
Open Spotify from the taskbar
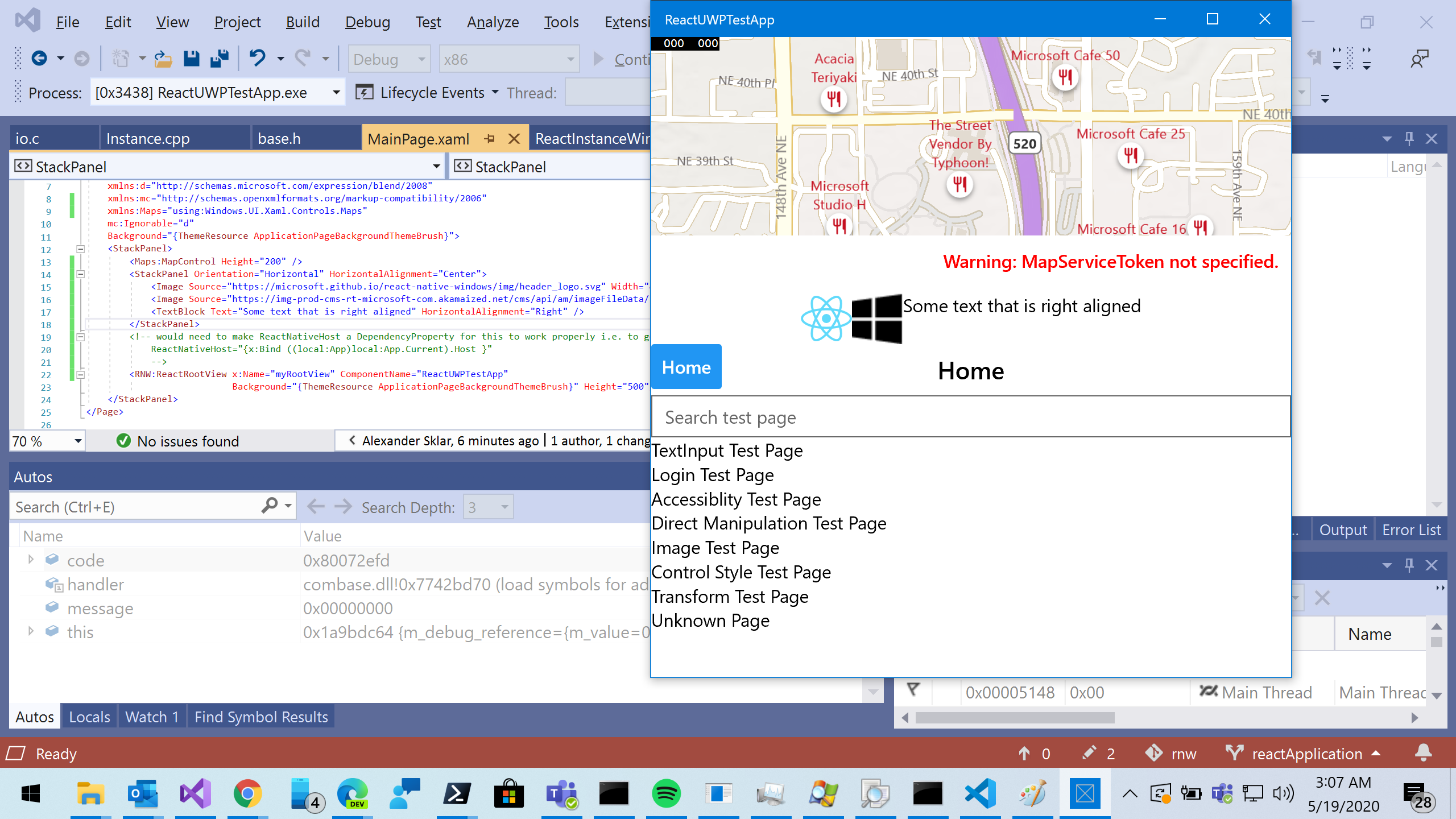666,793
